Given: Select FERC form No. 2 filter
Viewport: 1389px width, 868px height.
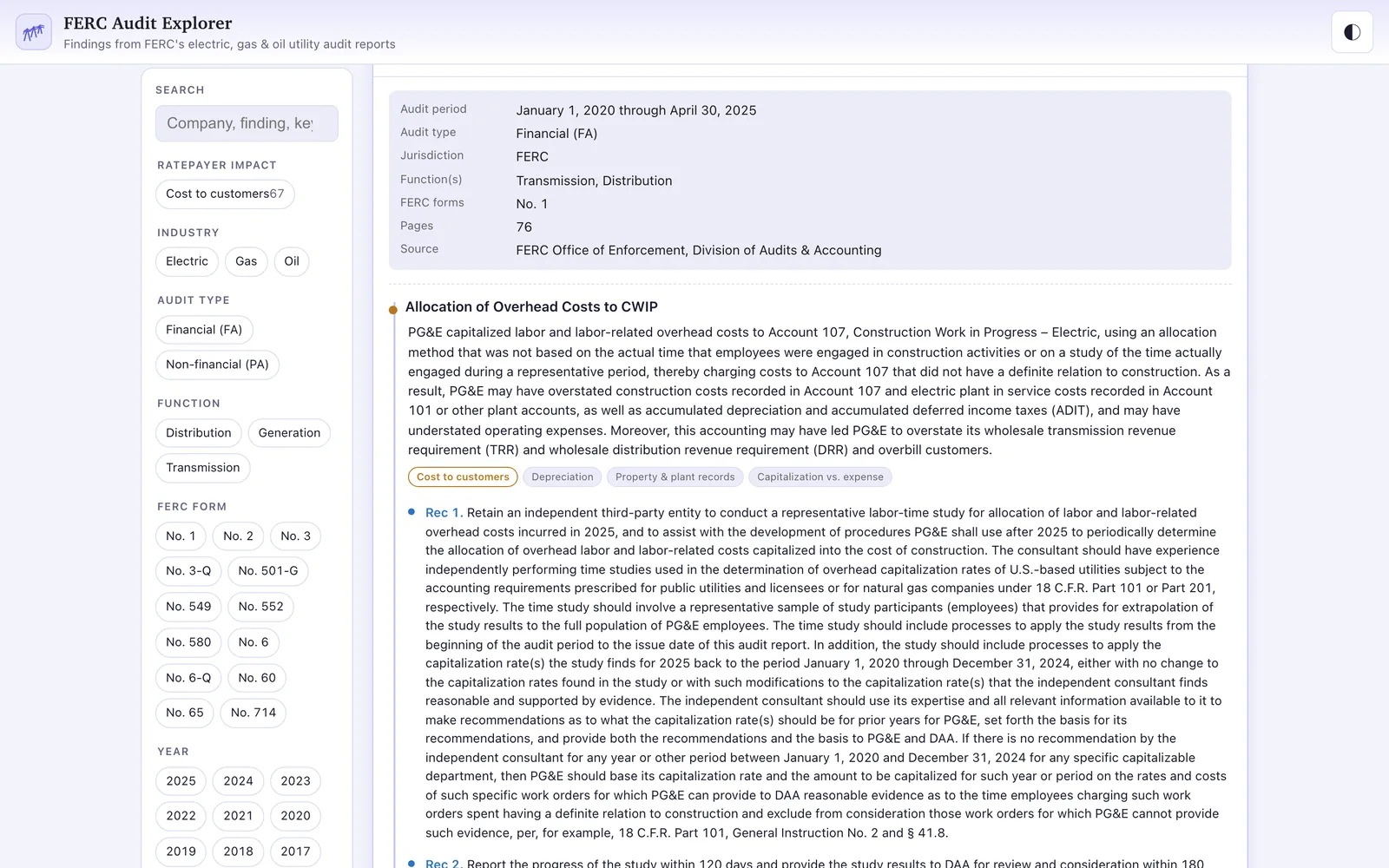Looking at the screenshot, I should click(x=238, y=536).
